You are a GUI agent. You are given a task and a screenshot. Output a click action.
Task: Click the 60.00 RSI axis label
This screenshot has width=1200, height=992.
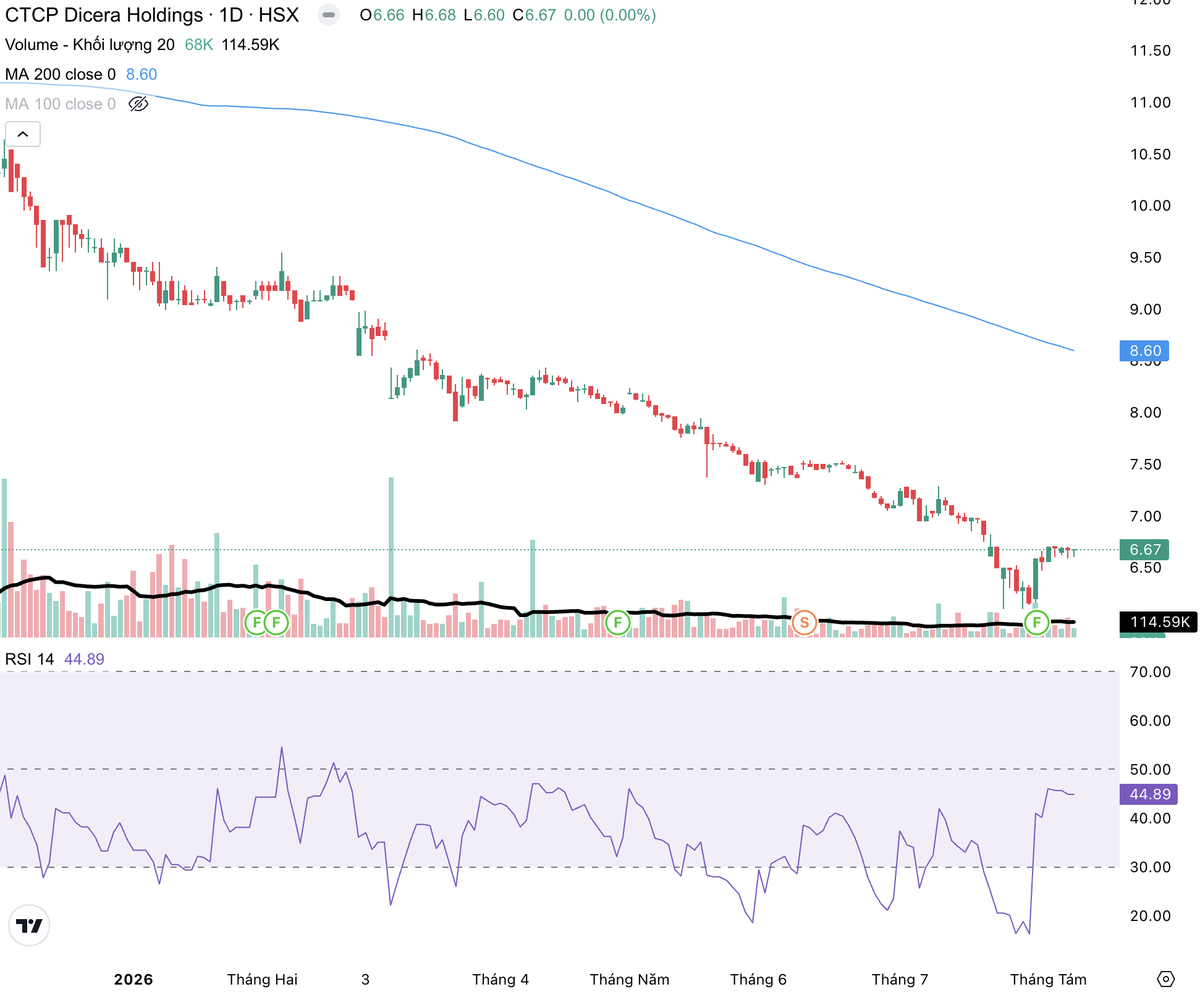click(x=1151, y=720)
